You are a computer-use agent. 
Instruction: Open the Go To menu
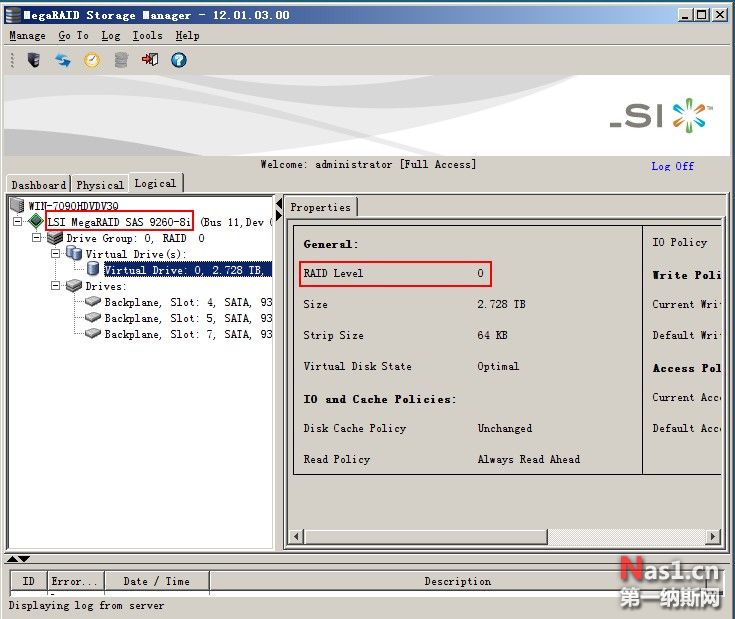coord(74,36)
